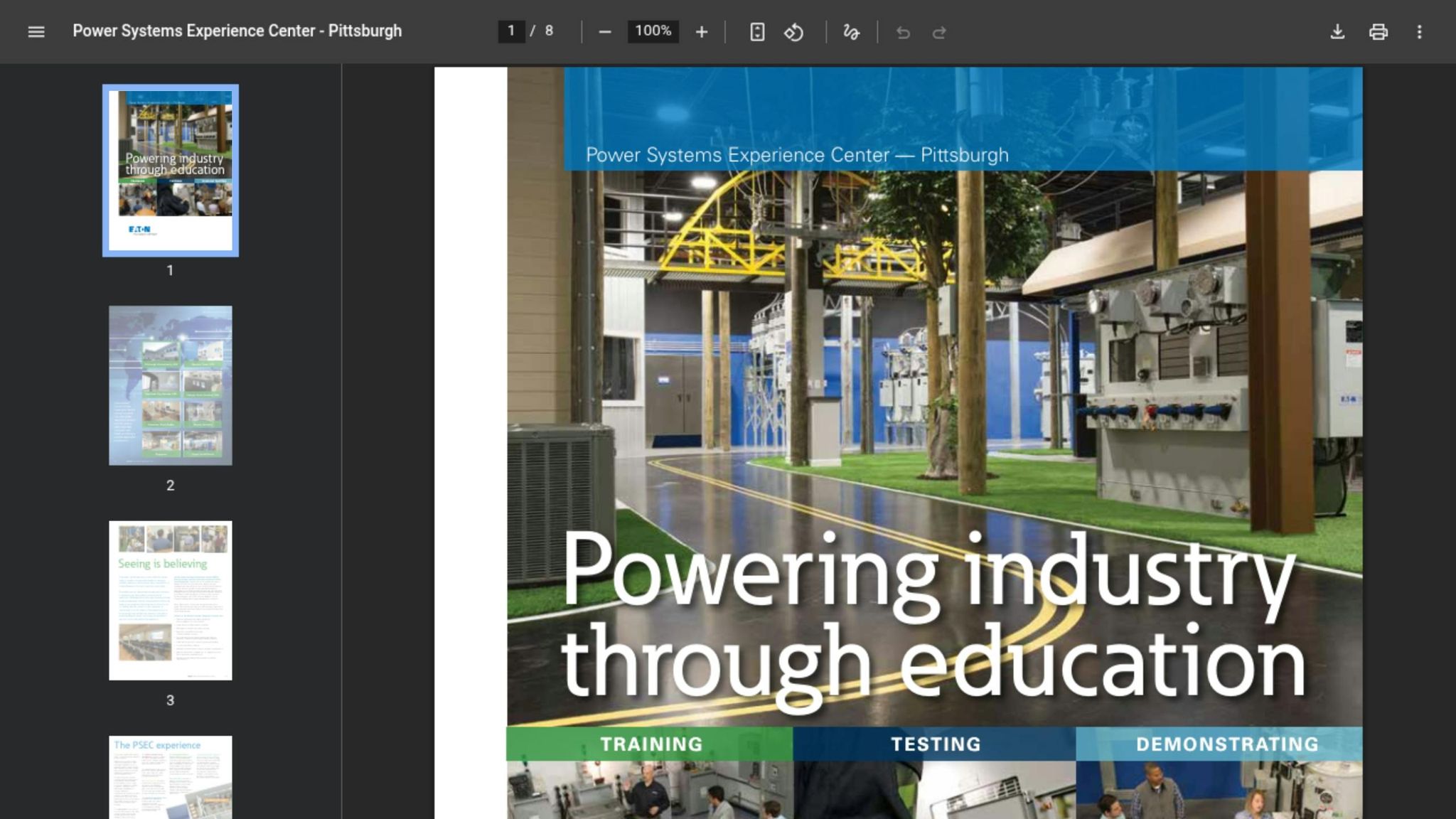Click the zoom in plus button

click(x=702, y=32)
